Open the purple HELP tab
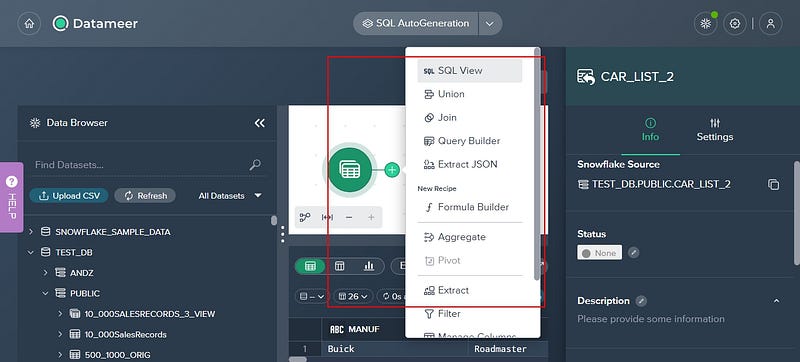800x362 pixels. [x=11, y=197]
